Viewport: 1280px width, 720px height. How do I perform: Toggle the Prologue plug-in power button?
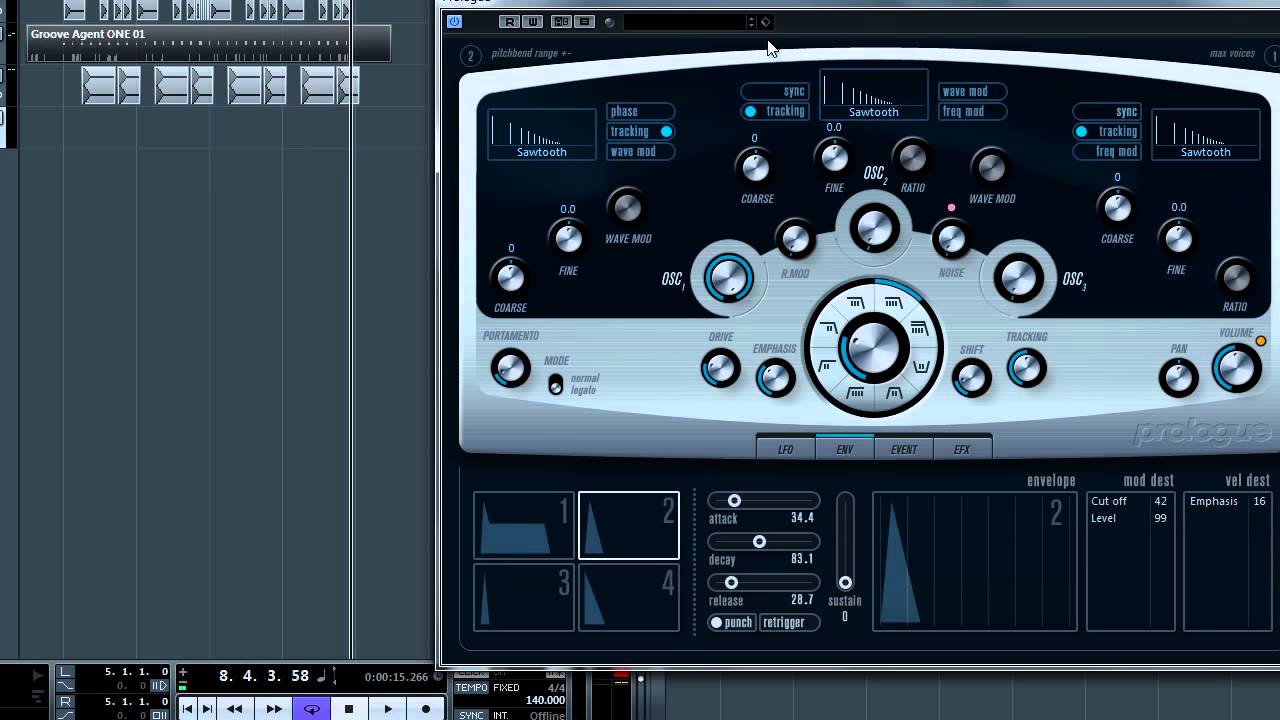click(x=455, y=21)
